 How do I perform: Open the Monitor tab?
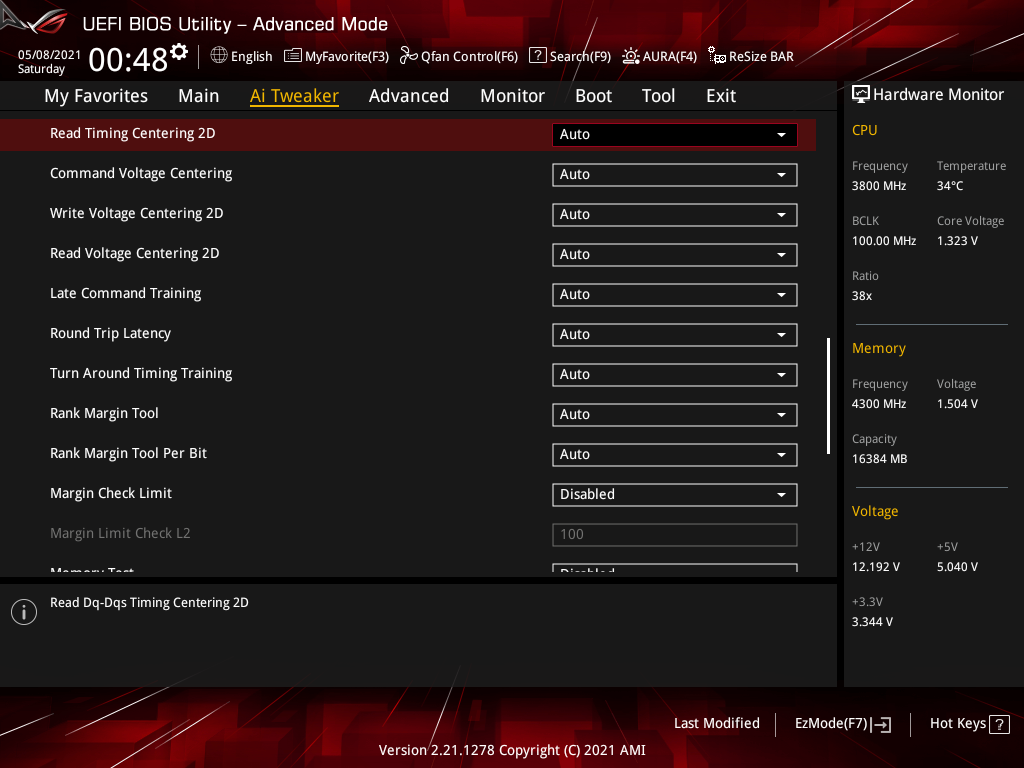coord(512,96)
